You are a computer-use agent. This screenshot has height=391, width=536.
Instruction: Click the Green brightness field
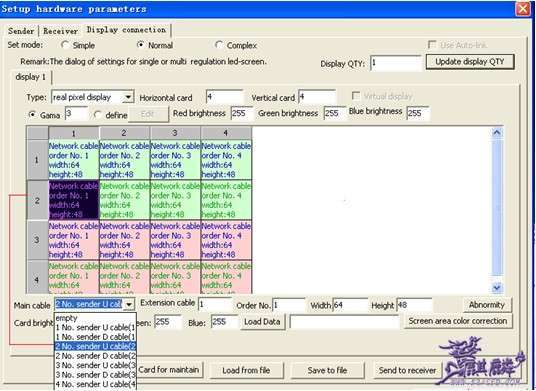click(334, 113)
